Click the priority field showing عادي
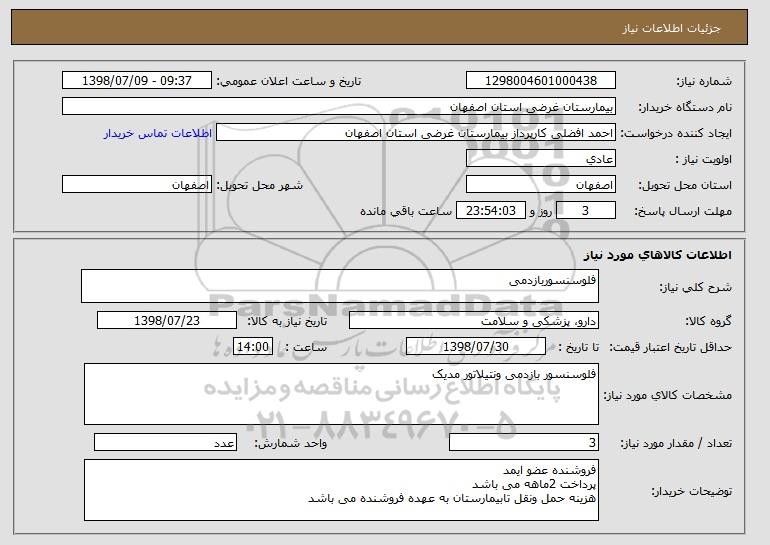 [x=541, y=159]
